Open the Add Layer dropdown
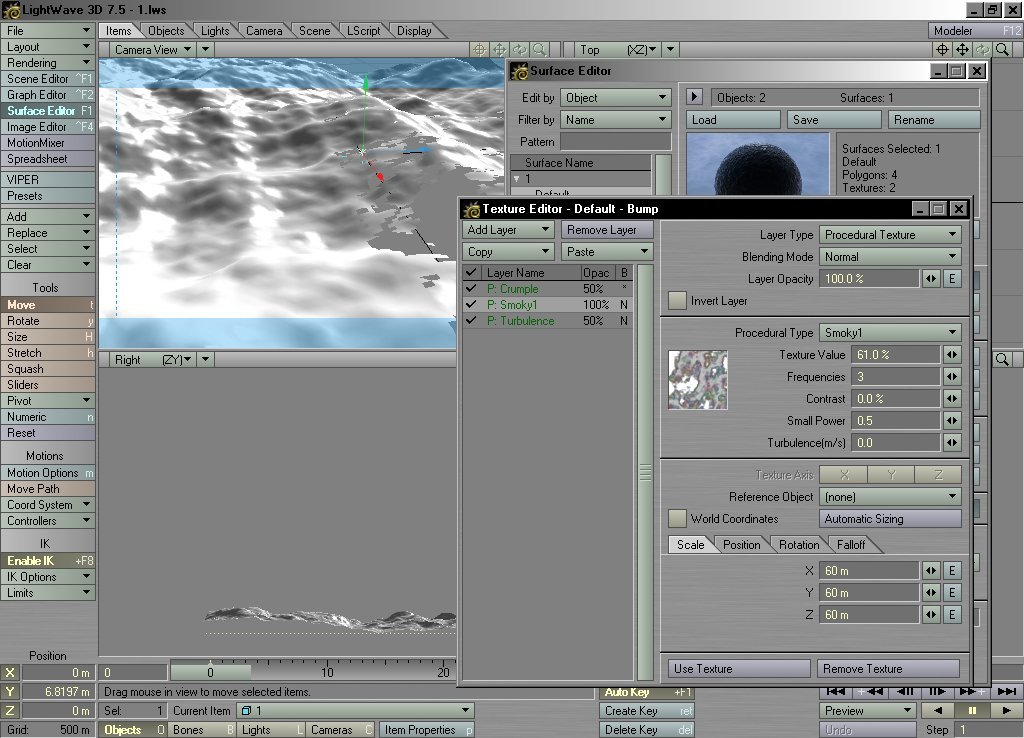The image size is (1024, 738). [509, 230]
